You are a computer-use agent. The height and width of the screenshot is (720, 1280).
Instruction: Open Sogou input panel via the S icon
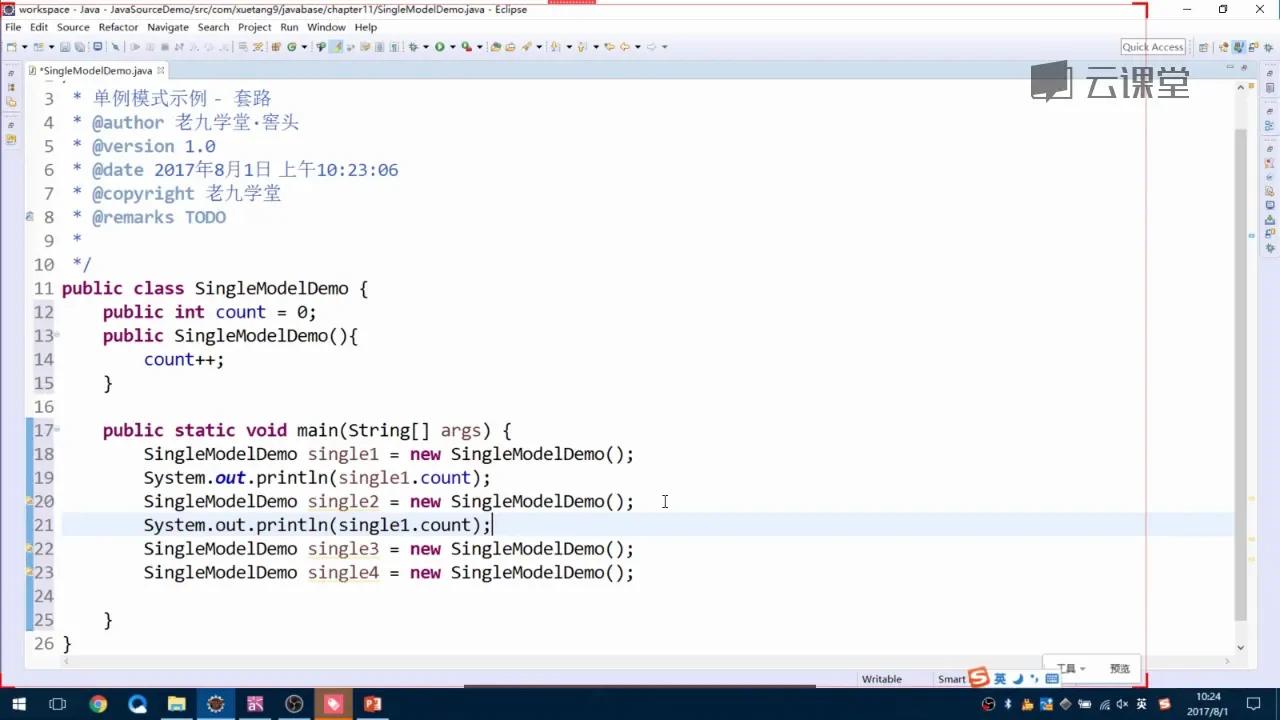click(977, 677)
